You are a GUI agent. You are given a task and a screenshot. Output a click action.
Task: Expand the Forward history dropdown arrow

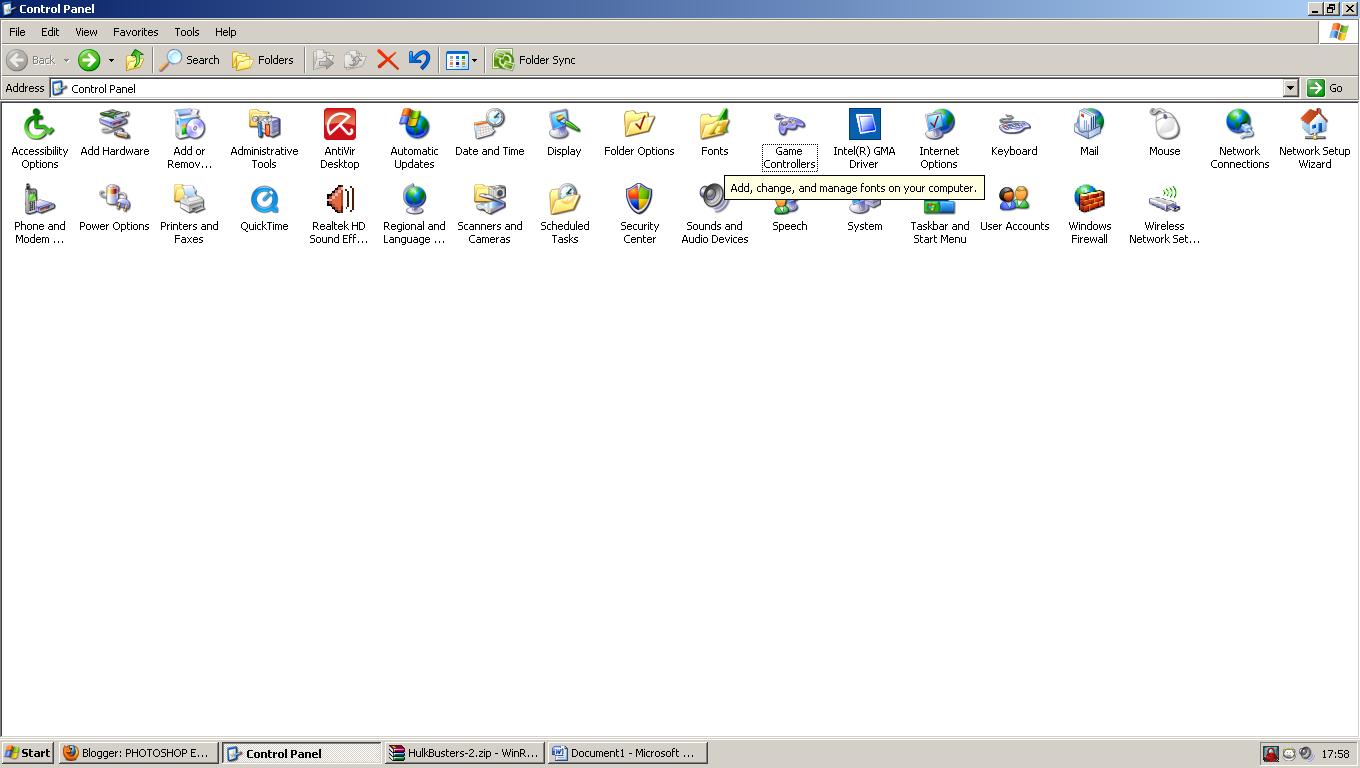[x=111, y=60]
